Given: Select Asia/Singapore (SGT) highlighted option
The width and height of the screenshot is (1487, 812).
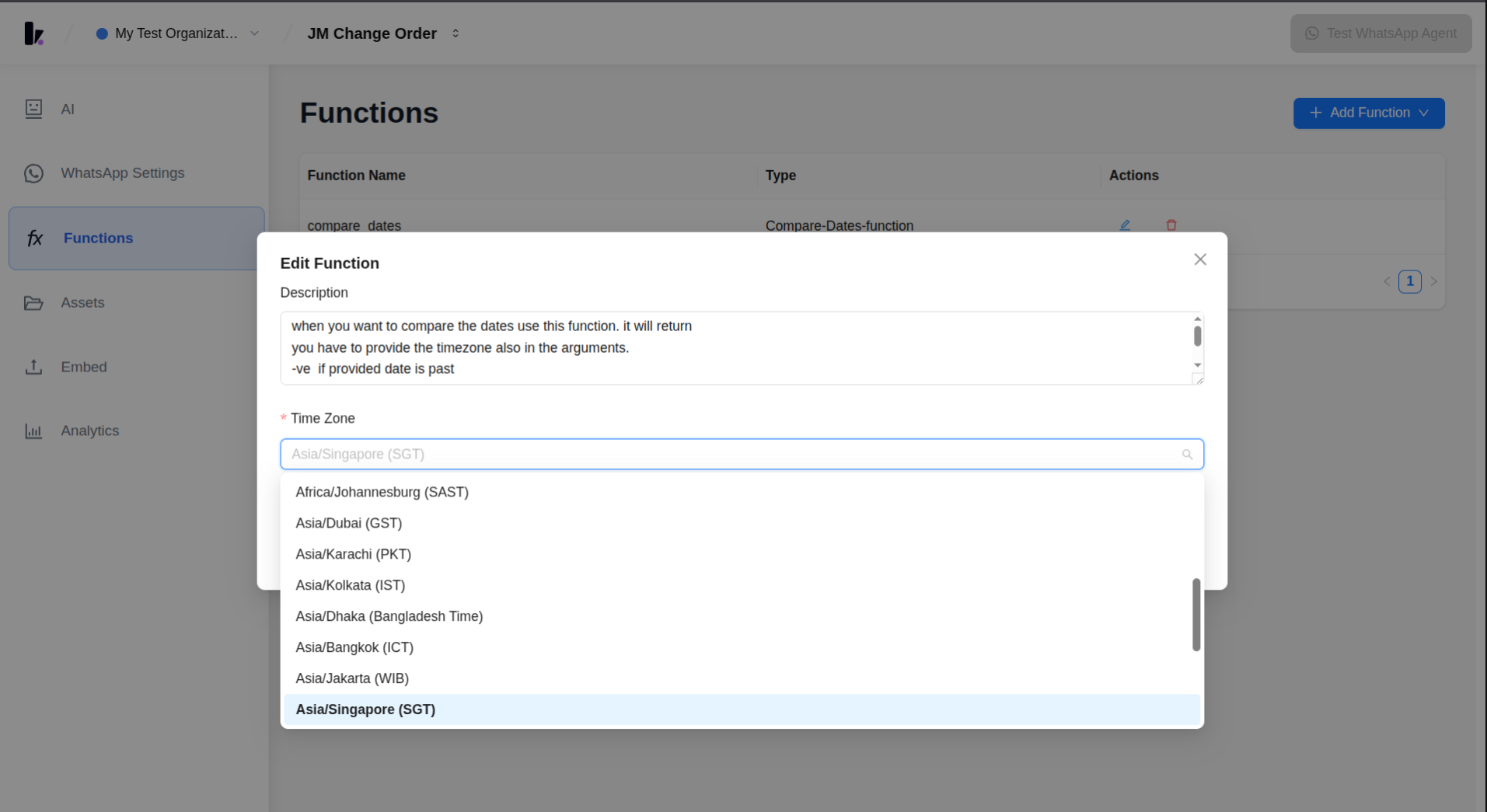Looking at the screenshot, I should (x=742, y=709).
